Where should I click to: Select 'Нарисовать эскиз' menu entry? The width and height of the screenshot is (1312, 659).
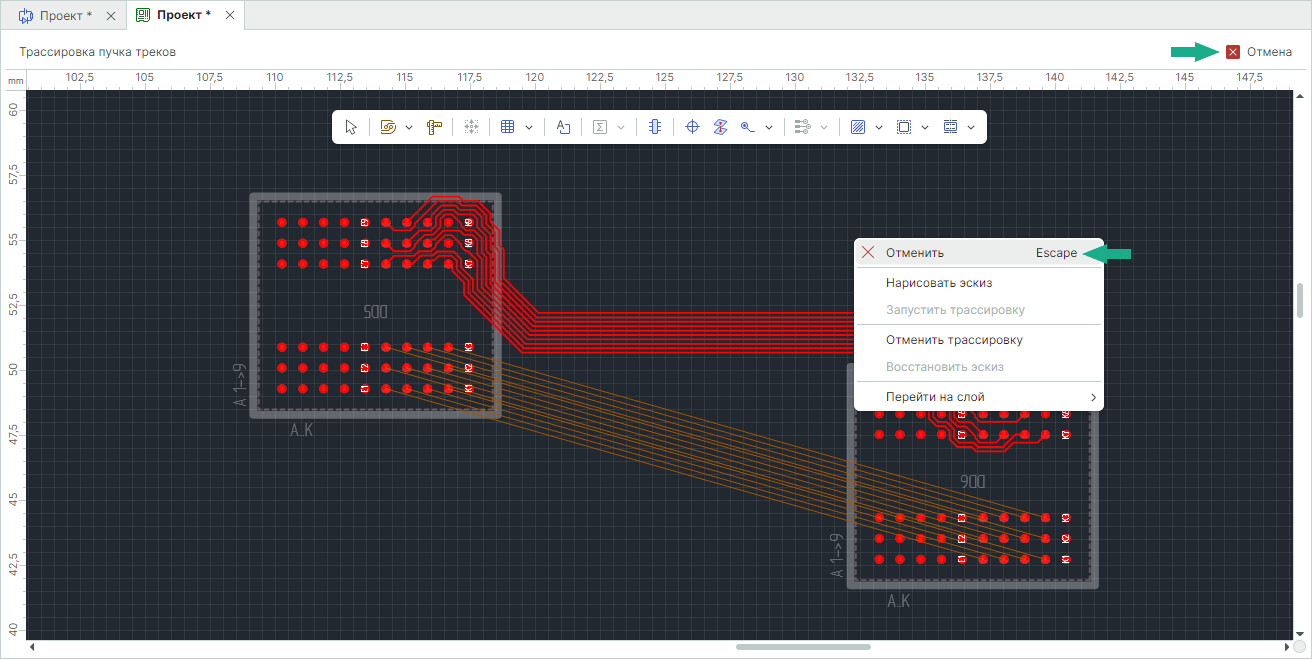pos(938,283)
